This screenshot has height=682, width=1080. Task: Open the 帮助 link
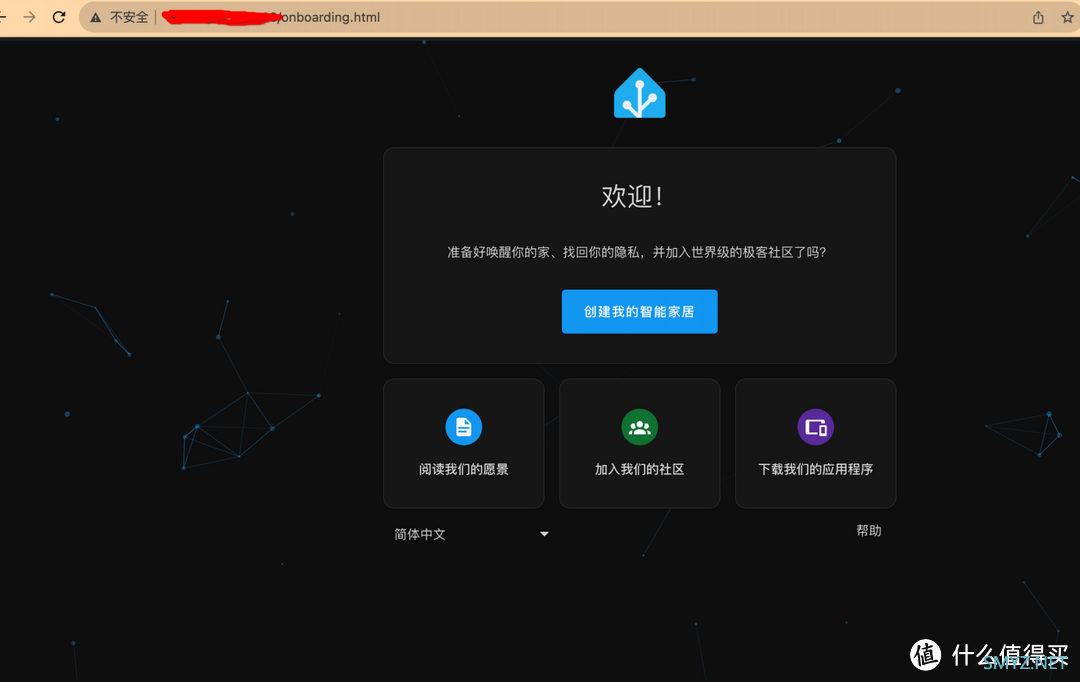869,530
